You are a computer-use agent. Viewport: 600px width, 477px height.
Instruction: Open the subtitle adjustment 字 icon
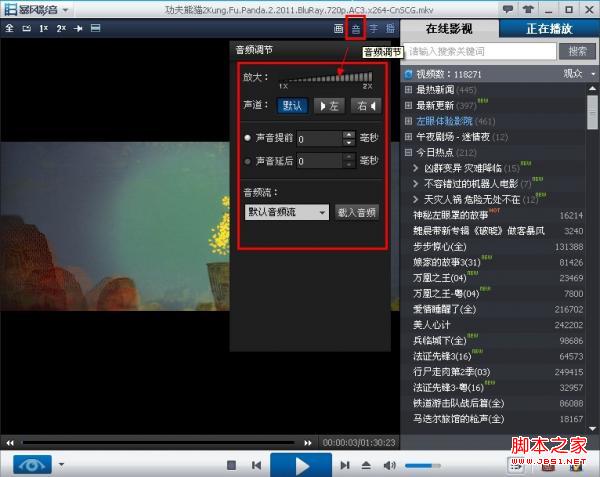(373, 29)
